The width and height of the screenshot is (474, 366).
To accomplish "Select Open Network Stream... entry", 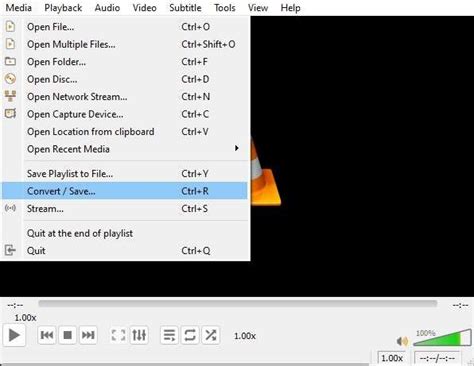I will (125, 97).
